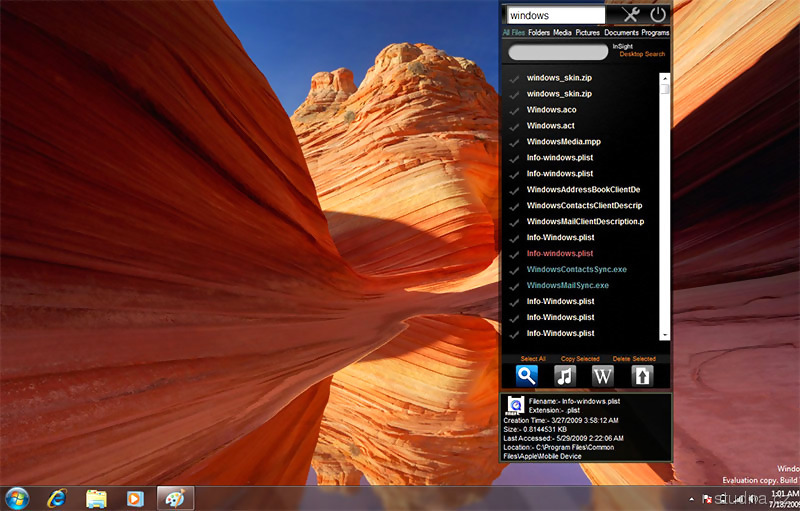Toggle the checkmark beside WindowsAddressBookClientDe
800x511 pixels.
coord(514,190)
